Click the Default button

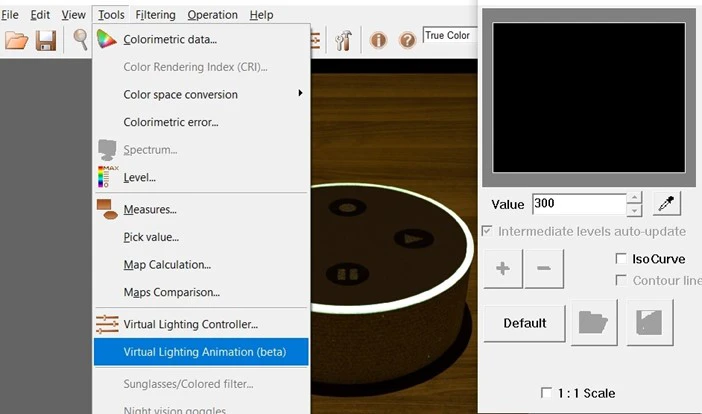click(x=525, y=323)
